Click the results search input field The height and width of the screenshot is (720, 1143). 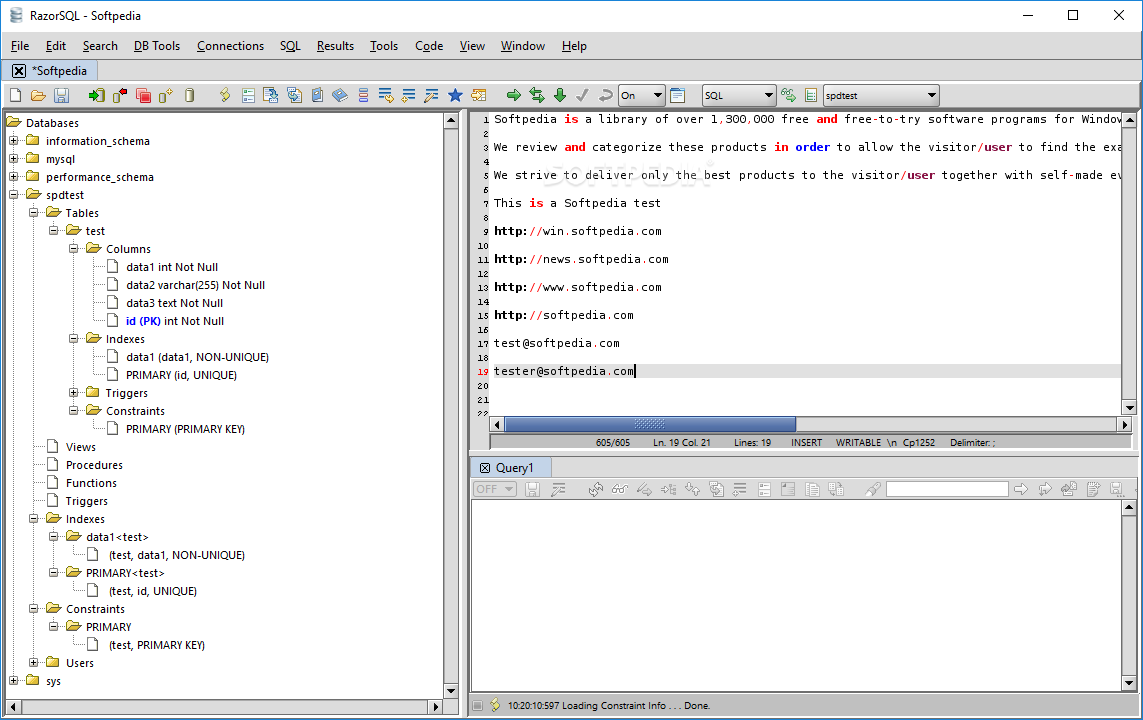pyautogui.click(x=947, y=489)
